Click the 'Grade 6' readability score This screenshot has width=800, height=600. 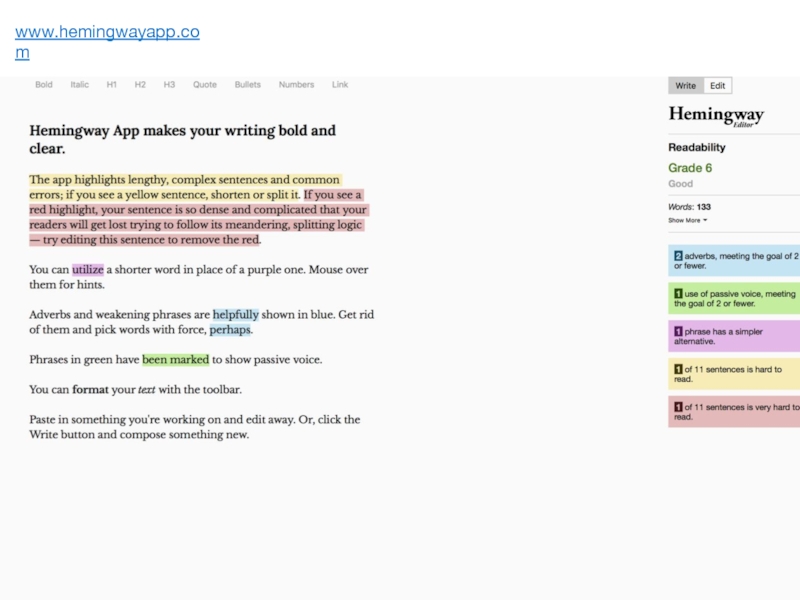click(x=690, y=168)
